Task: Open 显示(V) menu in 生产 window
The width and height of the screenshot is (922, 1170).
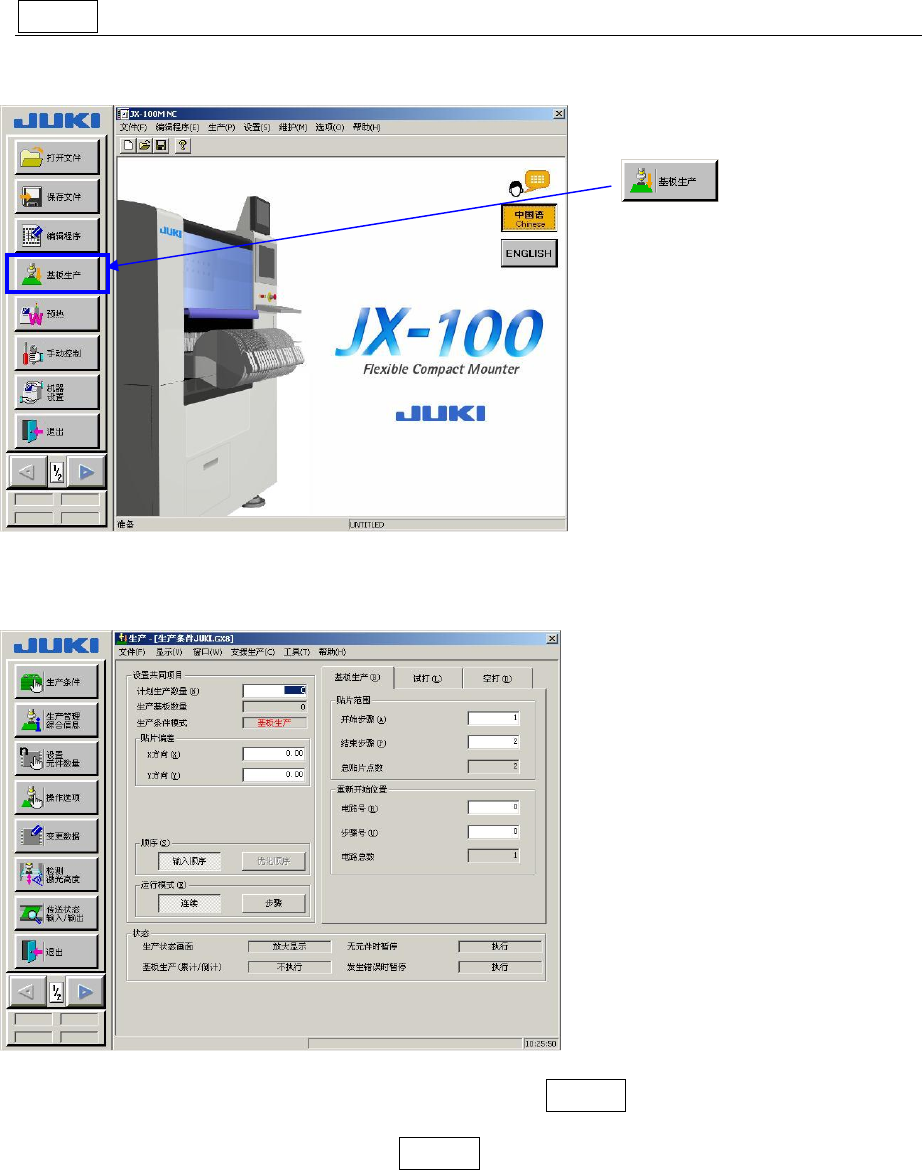Action: pyautogui.click(x=169, y=652)
